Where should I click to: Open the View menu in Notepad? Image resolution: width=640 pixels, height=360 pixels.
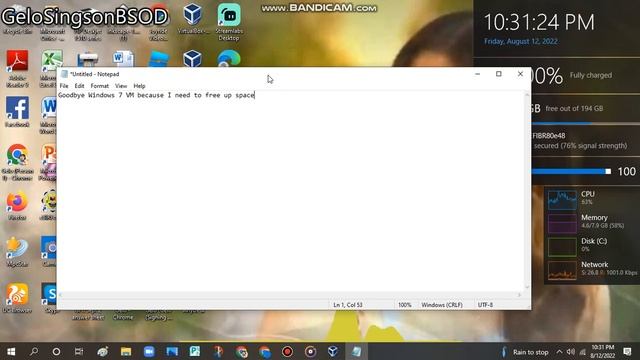(121, 86)
